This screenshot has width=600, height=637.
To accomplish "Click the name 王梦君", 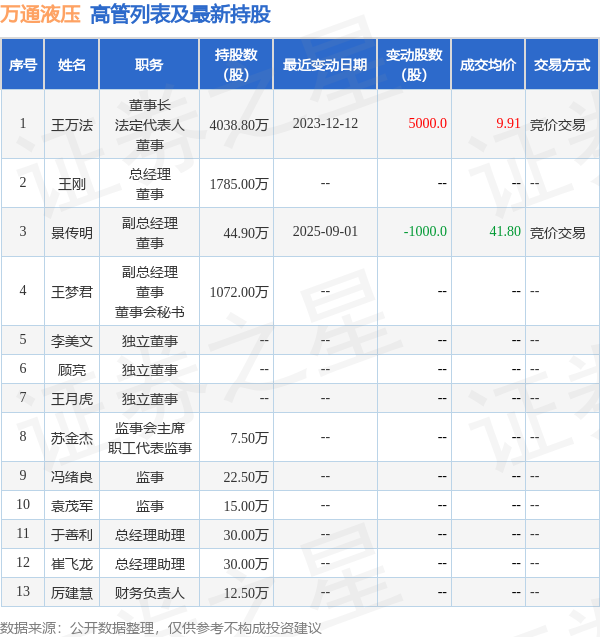I will tap(72, 292).
